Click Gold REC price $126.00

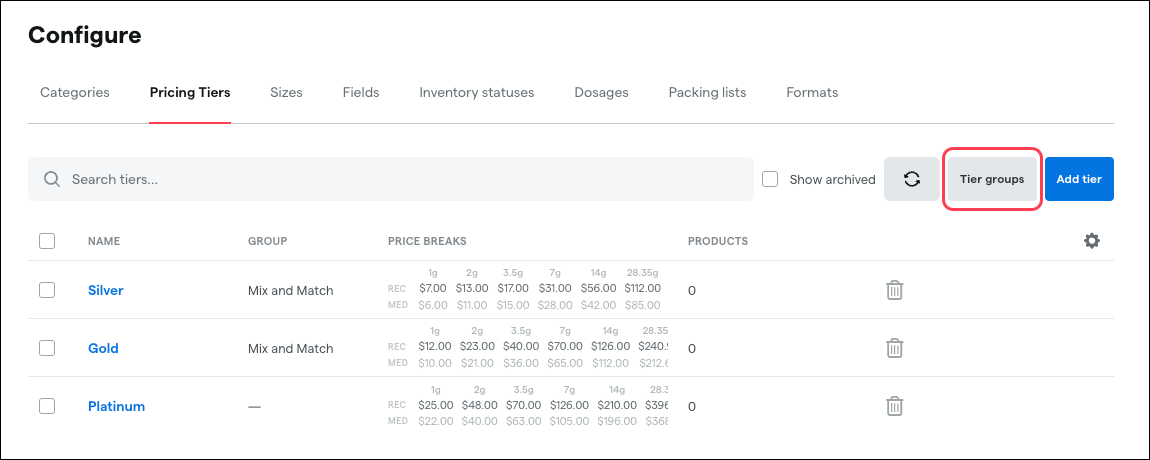pos(610,346)
